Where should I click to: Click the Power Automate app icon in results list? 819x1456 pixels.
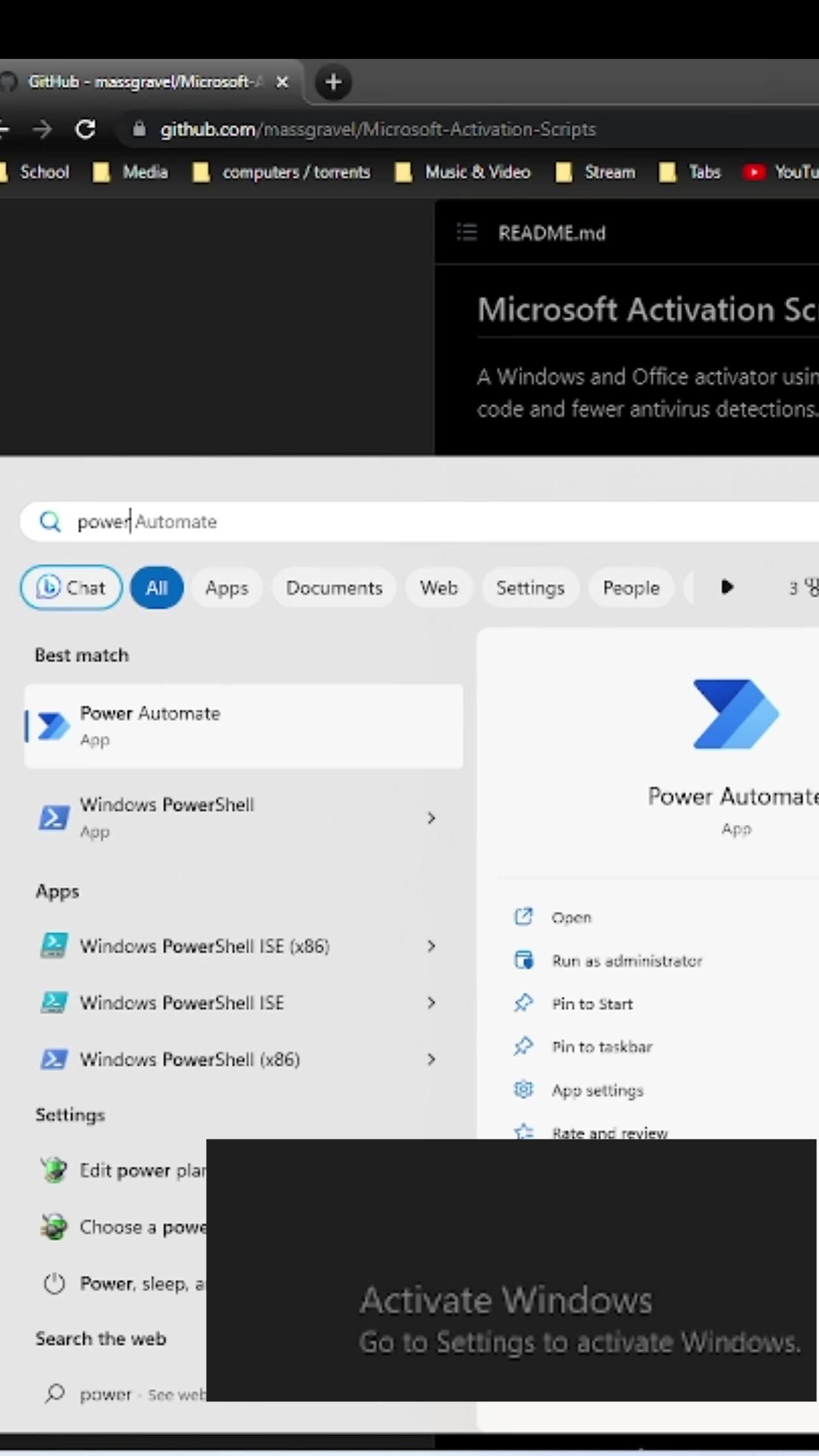(x=54, y=726)
